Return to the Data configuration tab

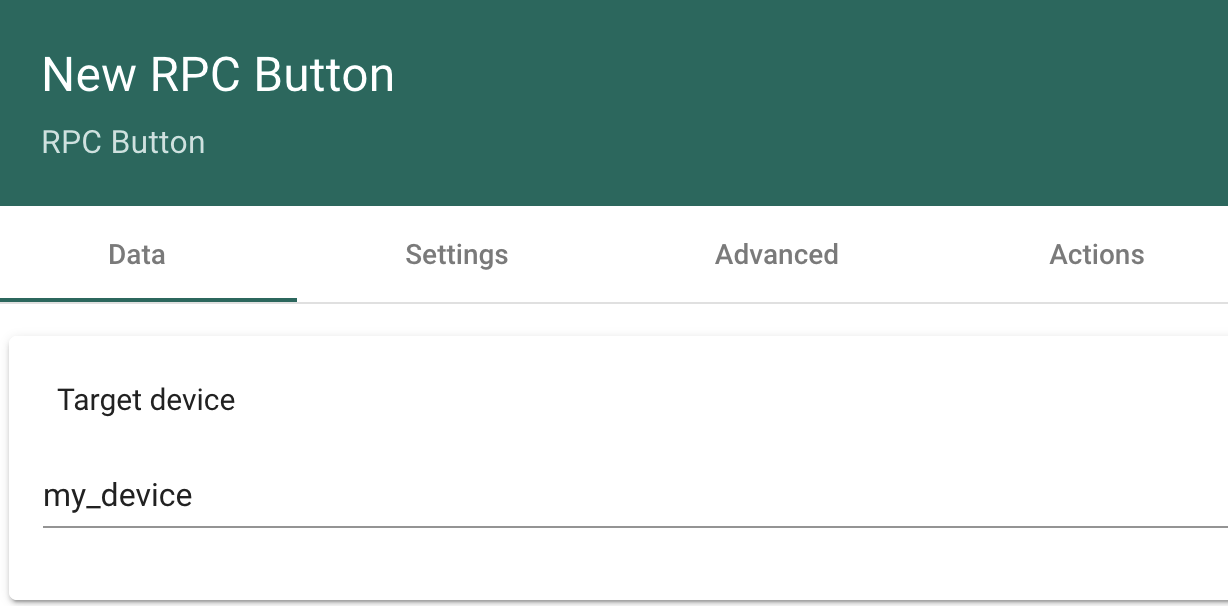[x=136, y=255]
